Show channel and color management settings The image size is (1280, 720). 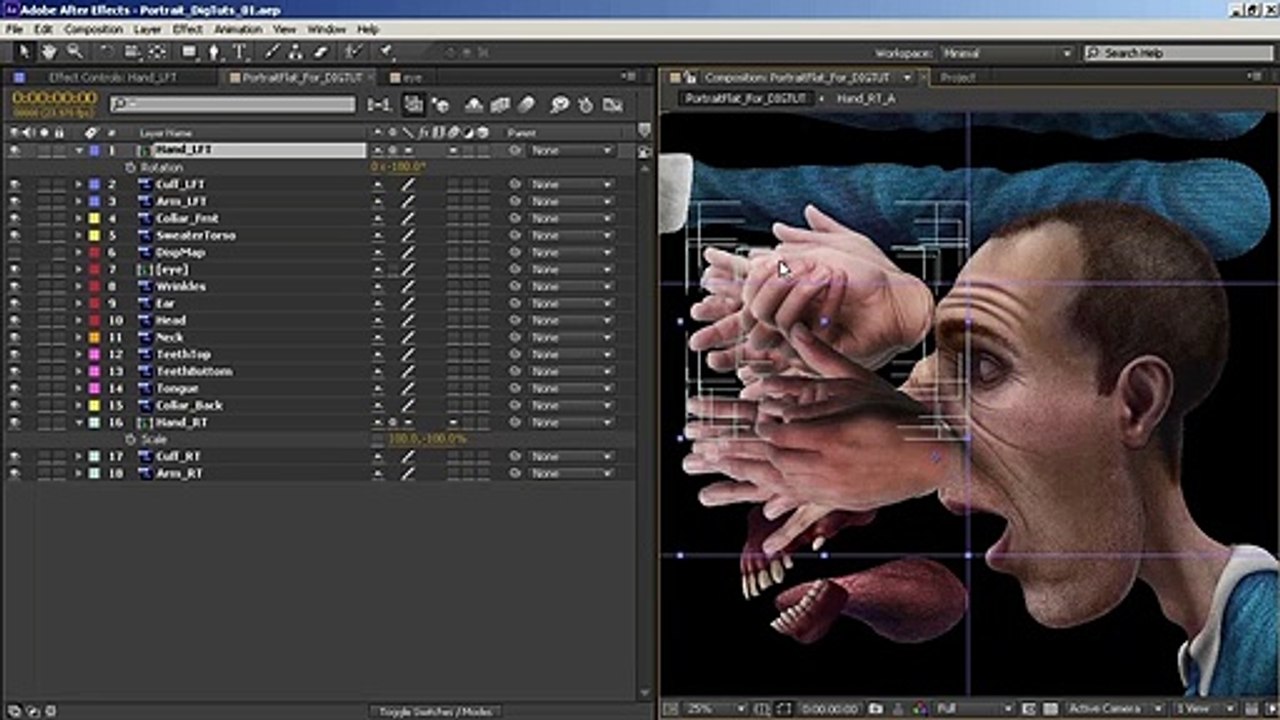(x=919, y=709)
